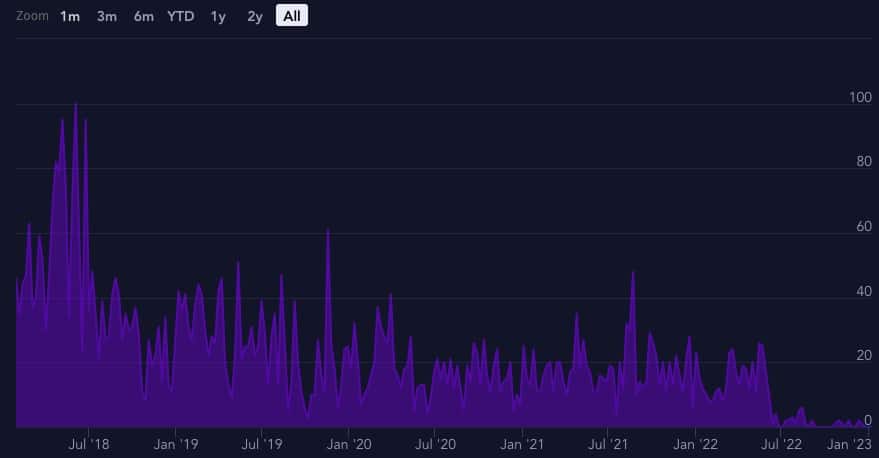Click the Jan '22 axis label
This screenshot has width=879, height=458.
click(x=695, y=445)
